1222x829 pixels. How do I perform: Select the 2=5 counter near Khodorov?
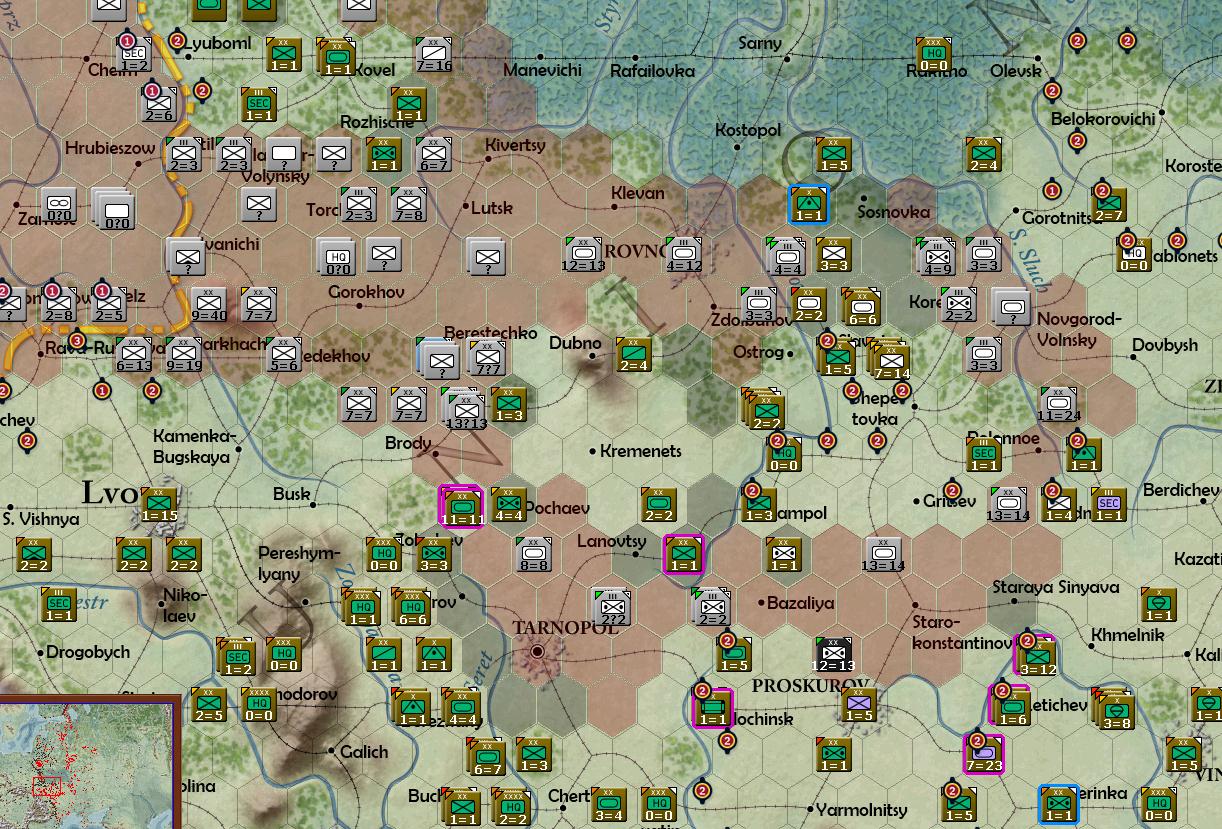coord(209,704)
